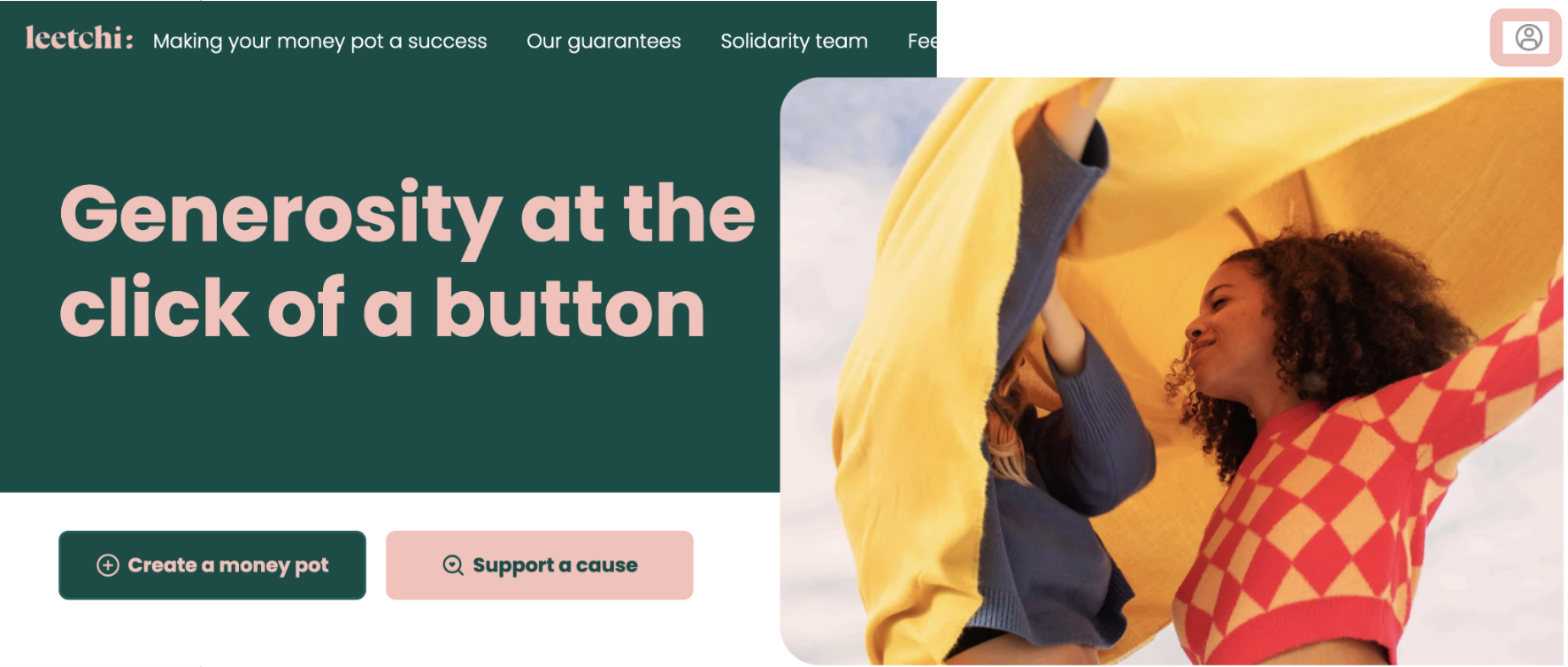Click the hero photo of the yellow blanket
Screen dimensions: 1568x667
pyautogui.click(x=1172, y=371)
